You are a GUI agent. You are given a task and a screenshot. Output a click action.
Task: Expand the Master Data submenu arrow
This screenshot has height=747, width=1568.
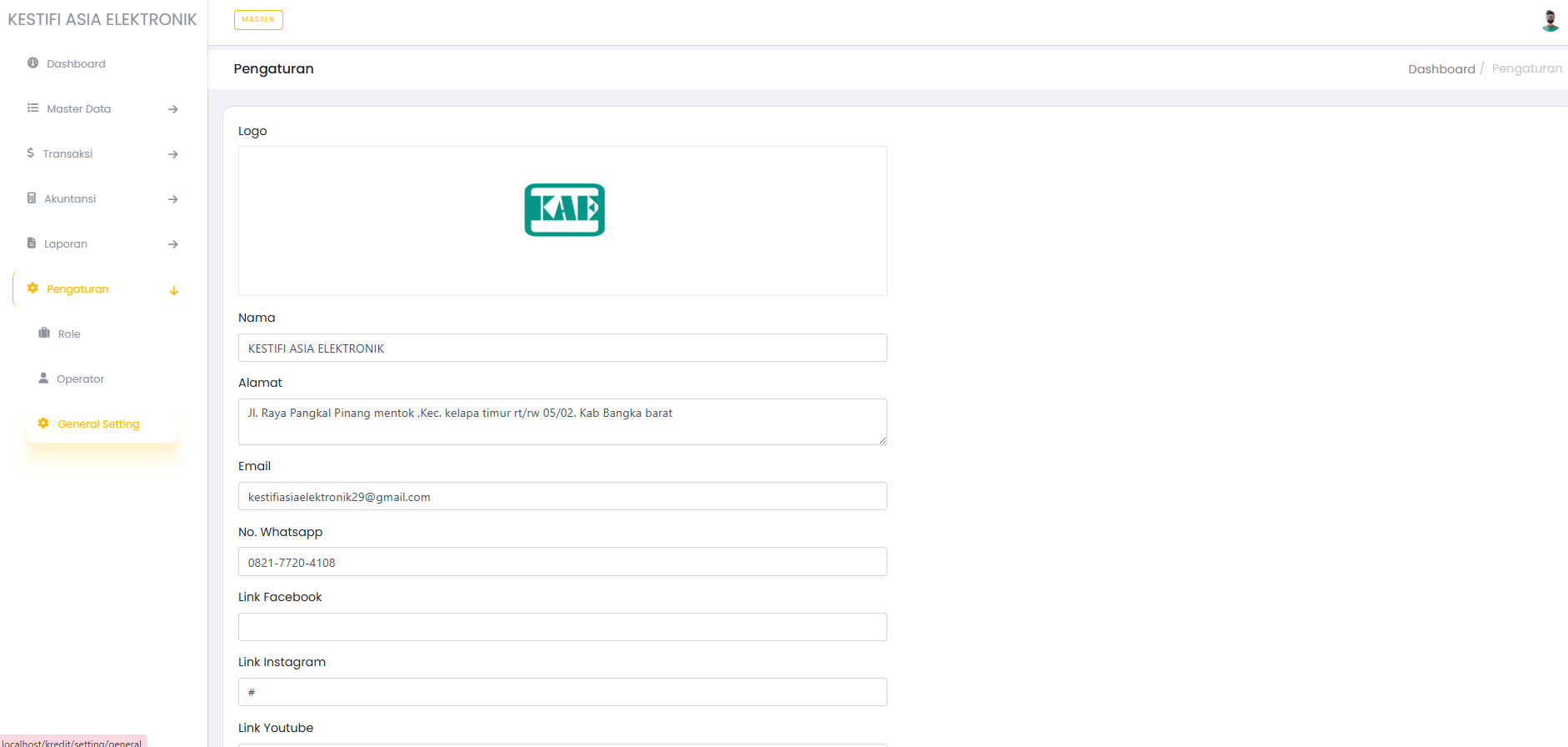tap(172, 109)
